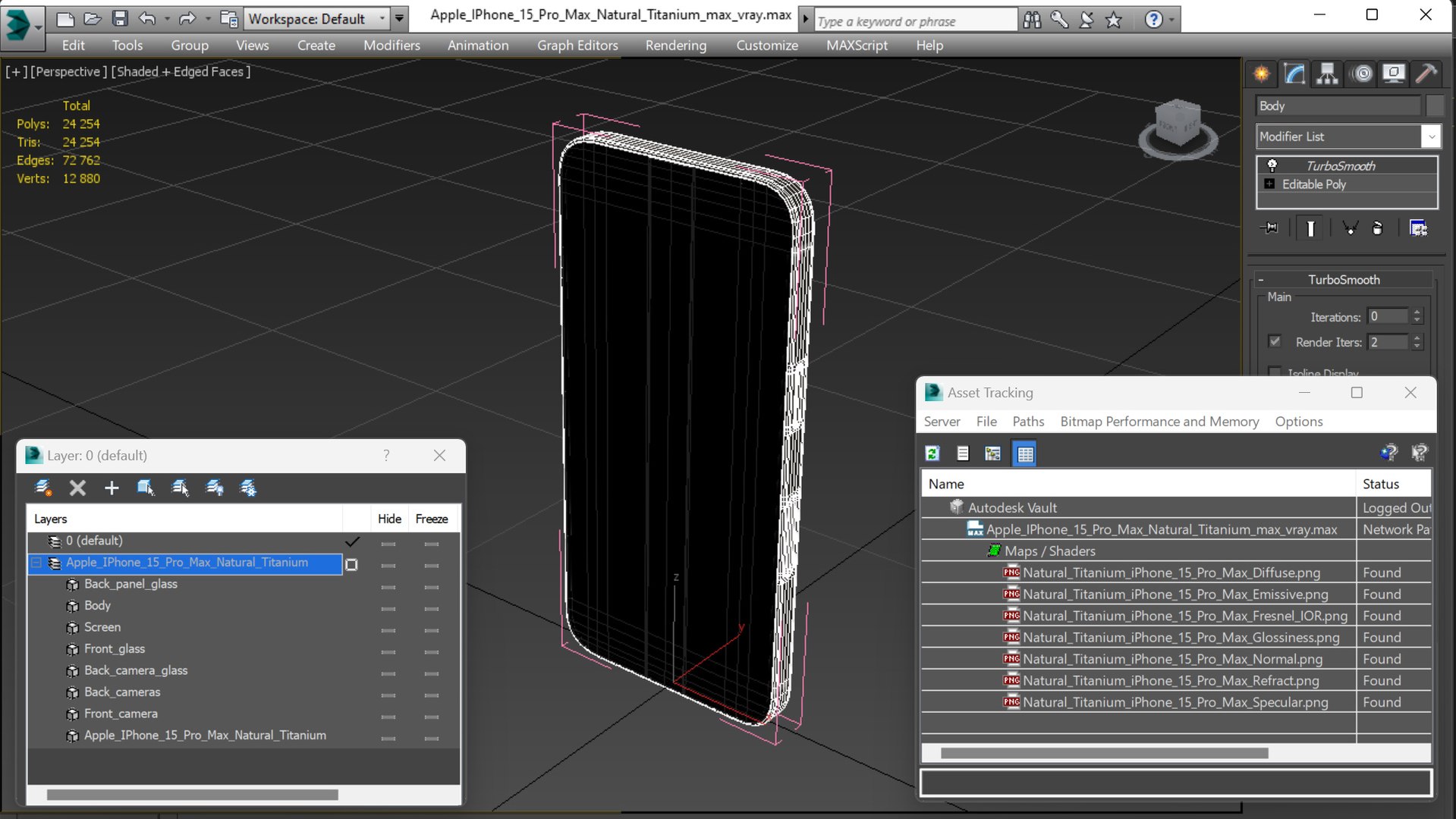The image size is (1456, 819).
Task: Open the Help question mark icon
Action: click(1153, 20)
